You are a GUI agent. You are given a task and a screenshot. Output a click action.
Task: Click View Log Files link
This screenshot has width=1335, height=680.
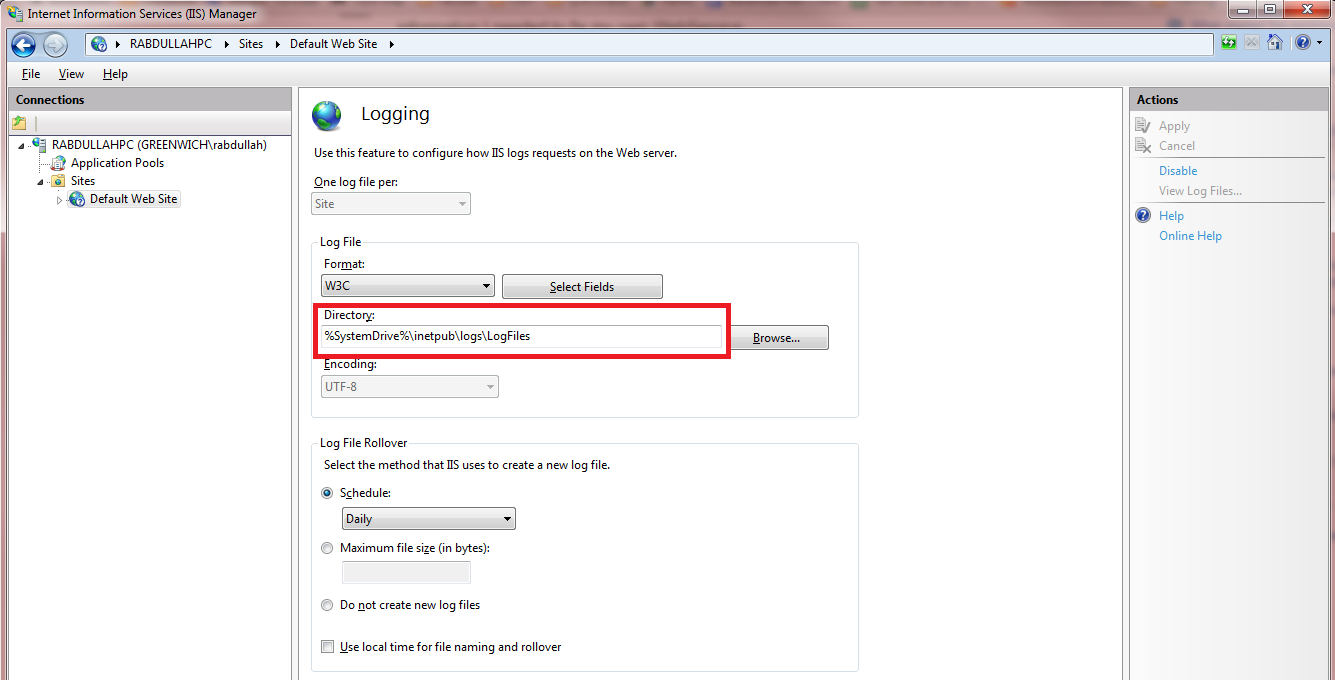1200,191
